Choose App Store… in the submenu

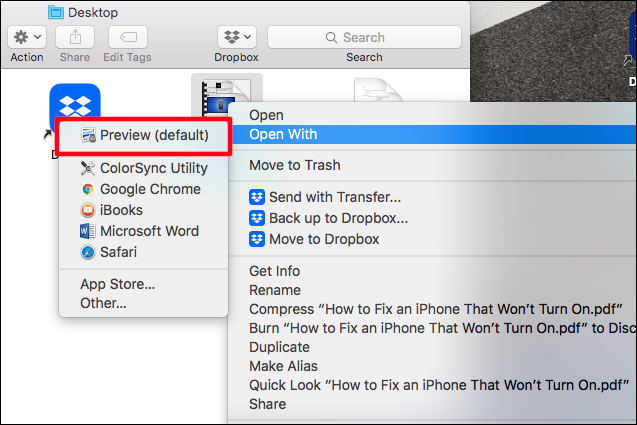(x=117, y=284)
